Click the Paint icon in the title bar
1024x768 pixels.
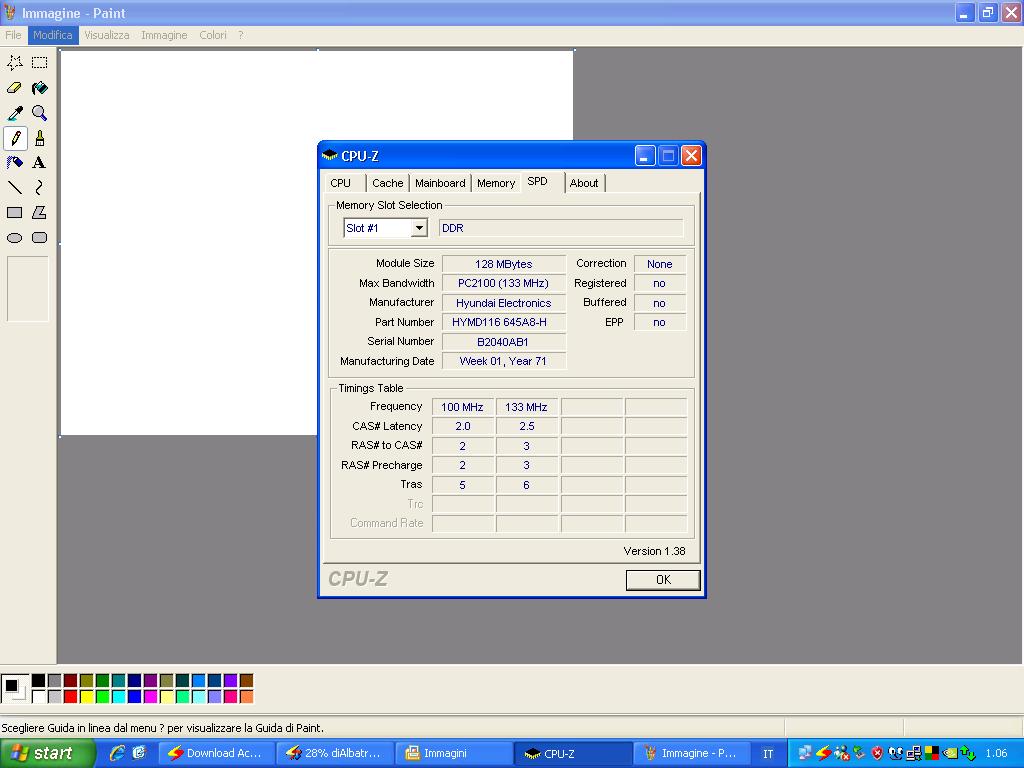pyautogui.click(x=10, y=12)
